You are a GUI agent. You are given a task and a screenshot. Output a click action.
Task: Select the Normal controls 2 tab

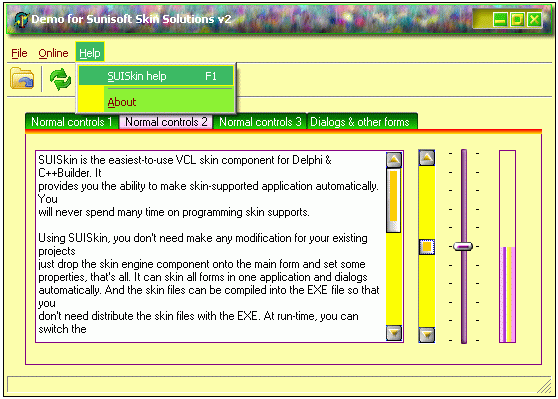coord(166,122)
